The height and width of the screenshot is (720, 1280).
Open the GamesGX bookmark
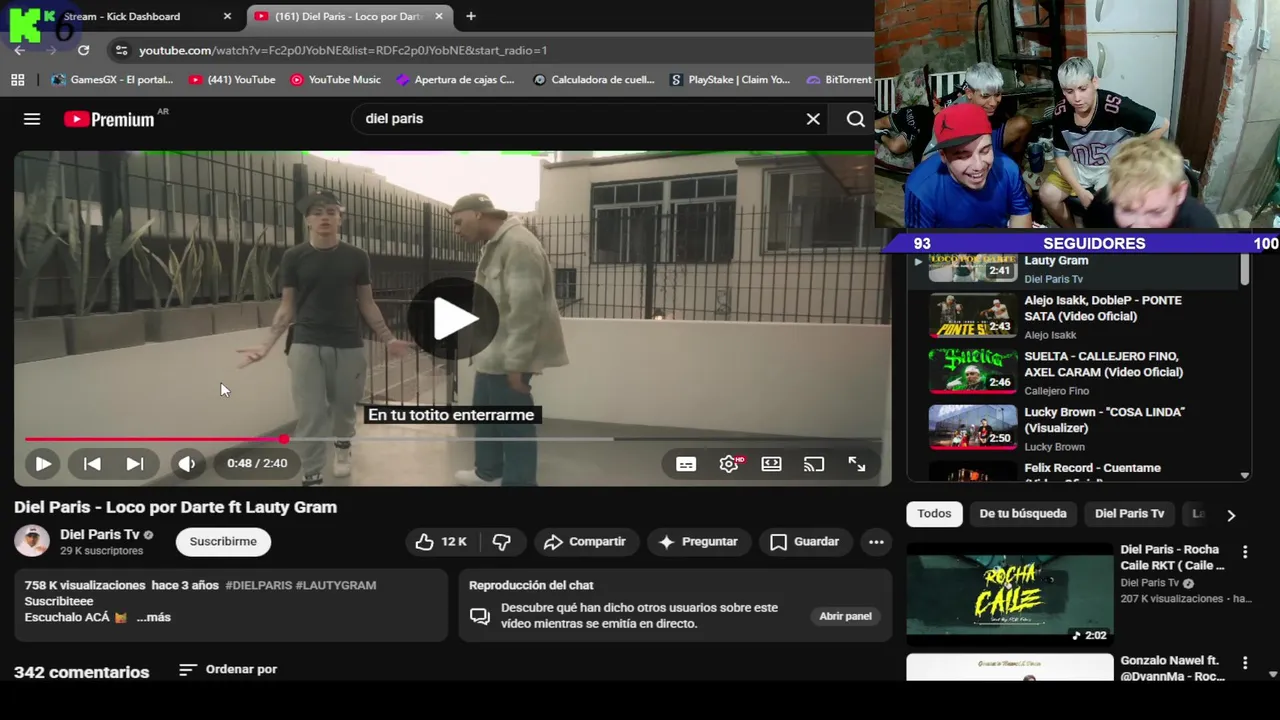112,80
